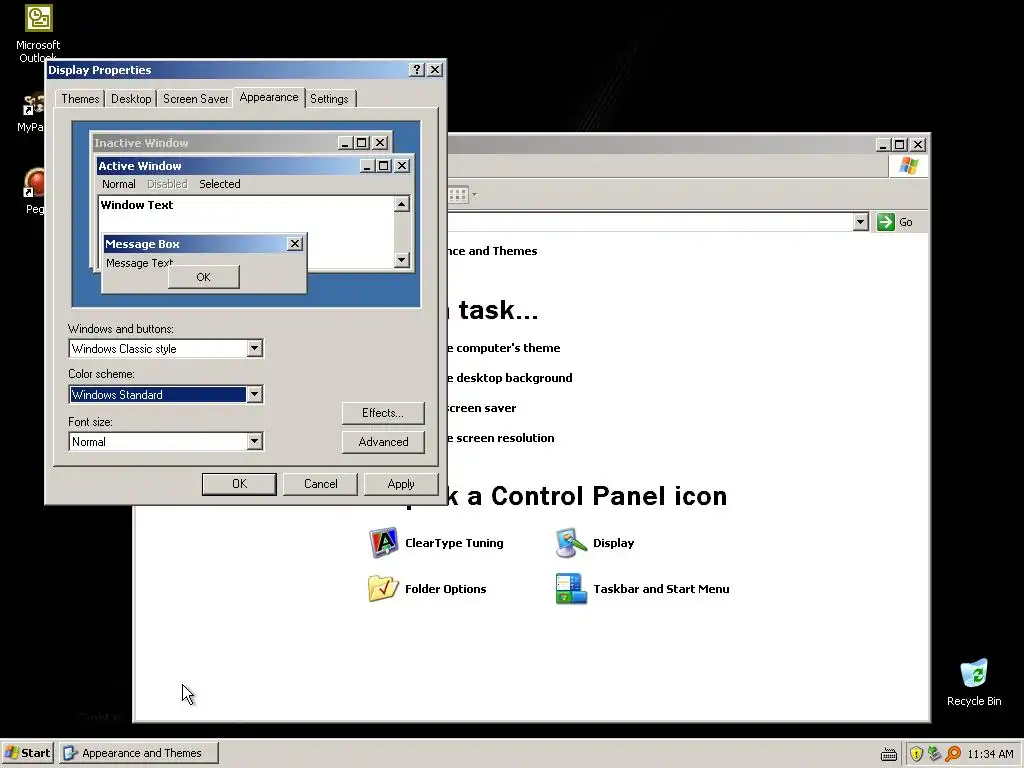Click the Advanced button
The image size is (1024, 768).
pos(383,441)
